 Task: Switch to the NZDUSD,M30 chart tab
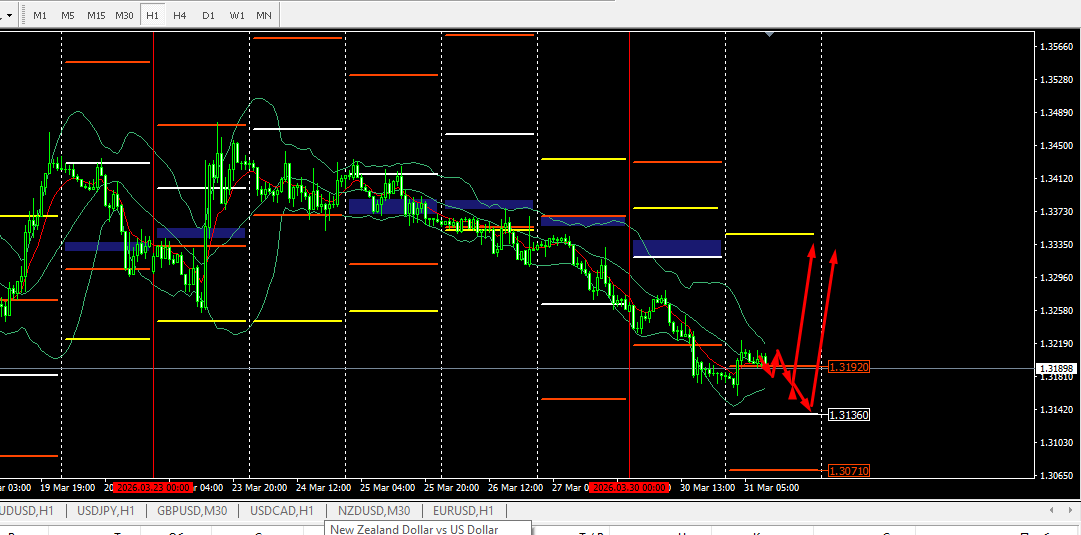(374, 511)
